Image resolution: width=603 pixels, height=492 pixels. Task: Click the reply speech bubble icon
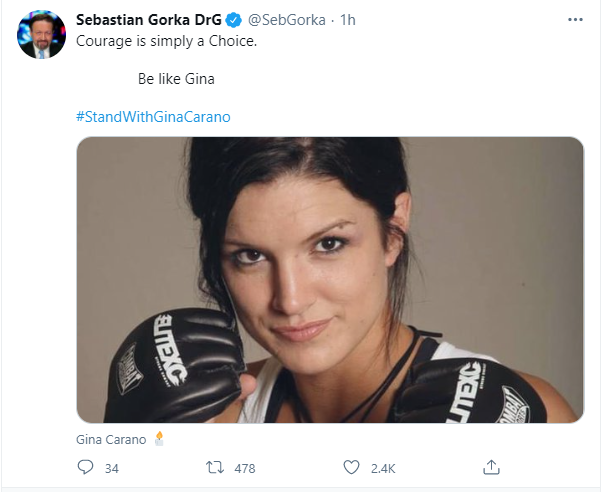(85, 467)
